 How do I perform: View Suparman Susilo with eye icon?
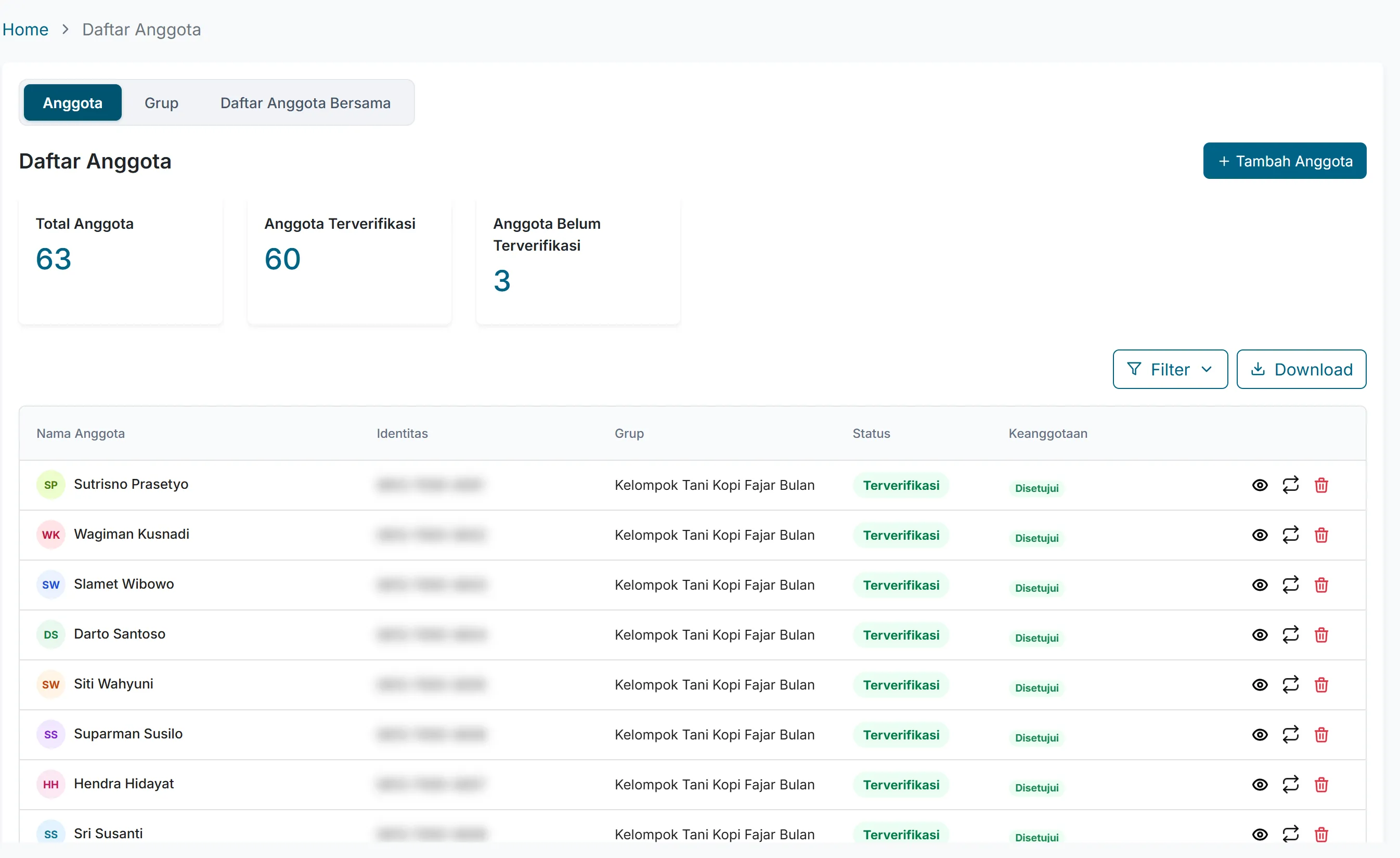click(x=1260, y=735)
